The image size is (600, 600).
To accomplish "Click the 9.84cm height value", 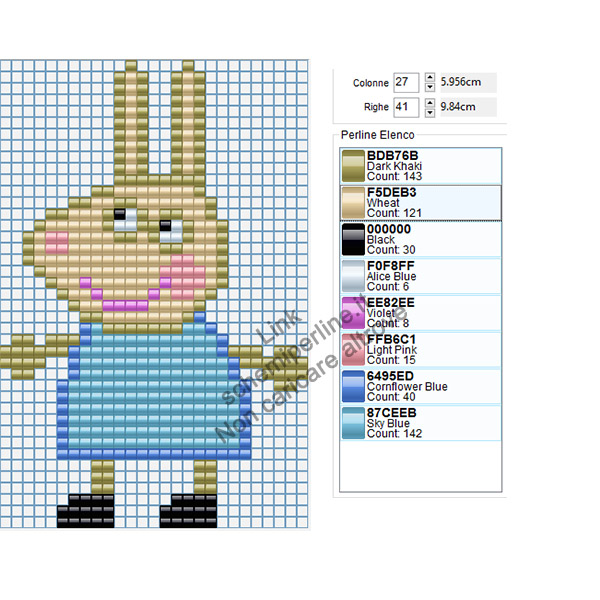I will tap(458, 106).
